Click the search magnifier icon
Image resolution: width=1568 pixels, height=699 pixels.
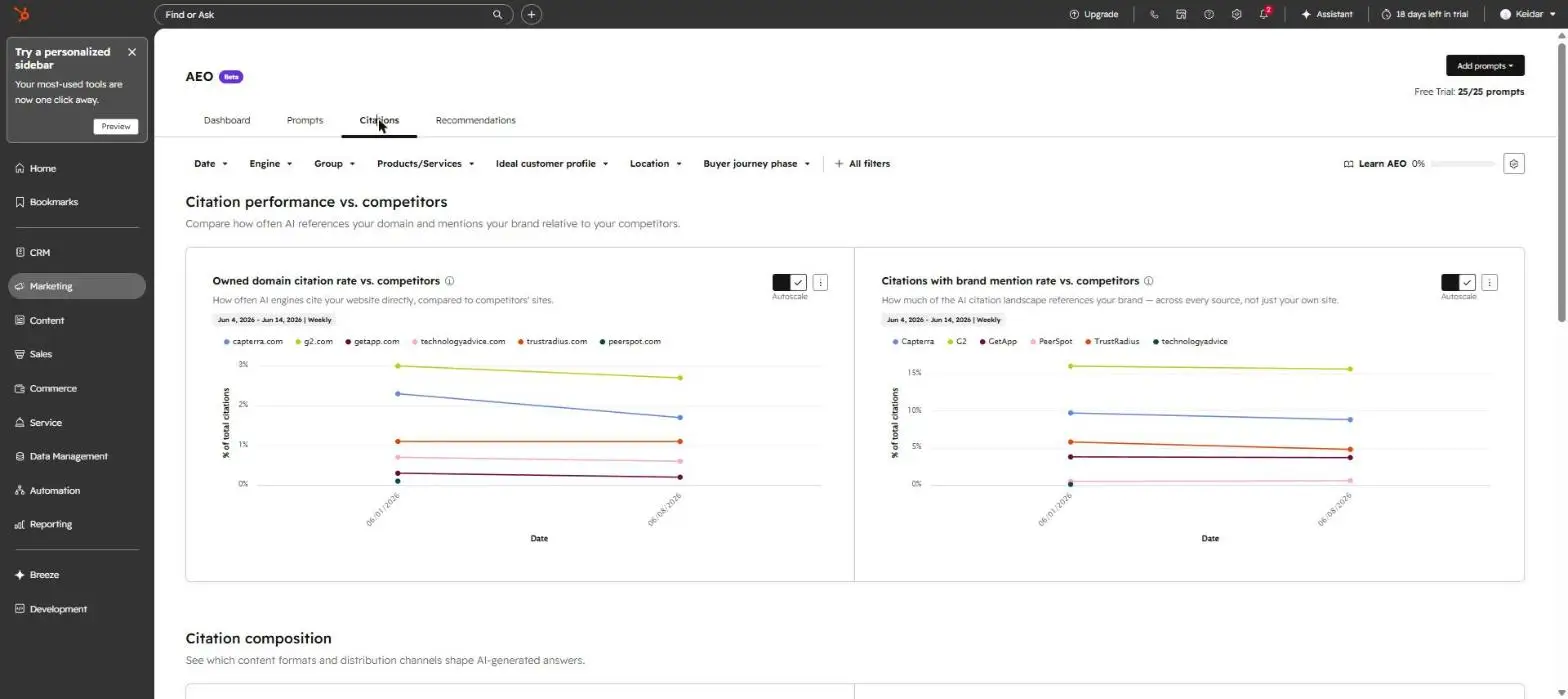click(x=498, y=15)
